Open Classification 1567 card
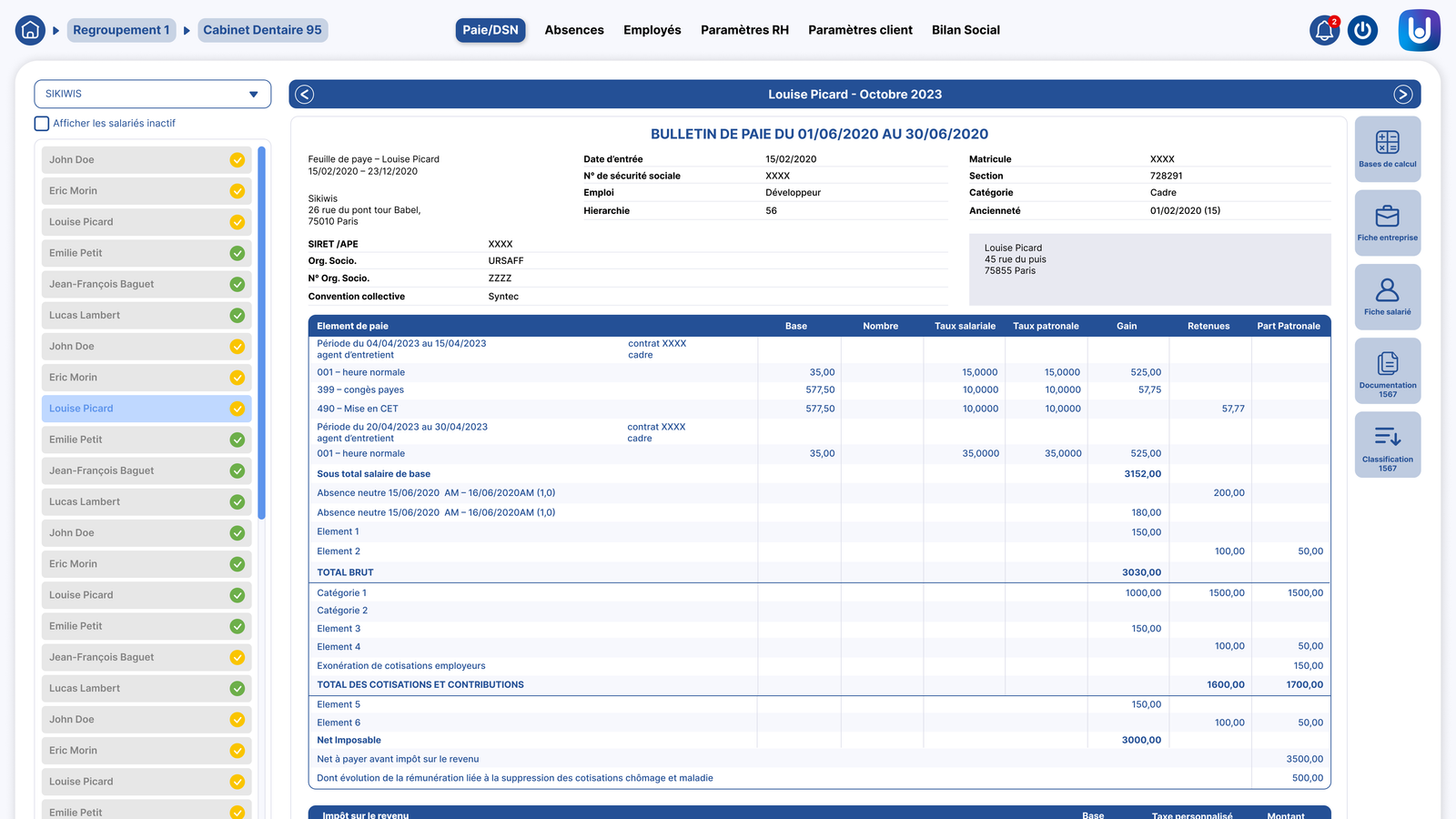The image size is (1456, 819). [1388, 444]
